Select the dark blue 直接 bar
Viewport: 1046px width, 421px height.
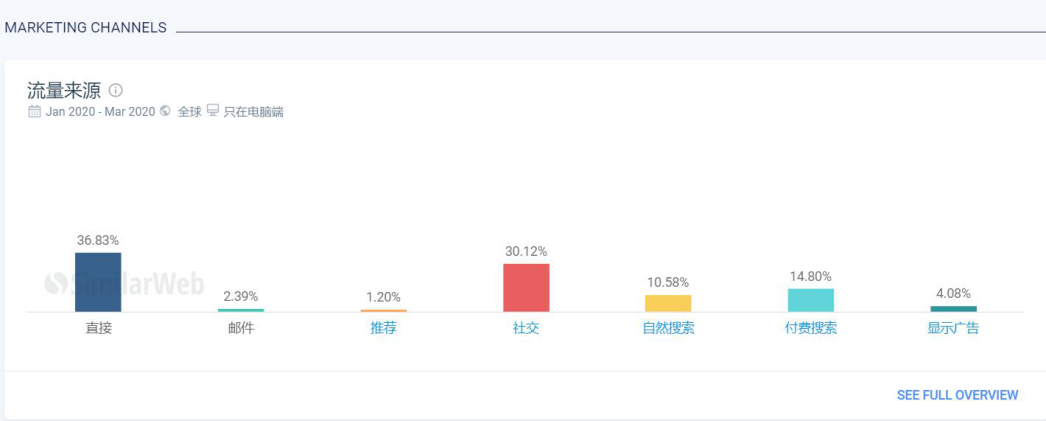(x=98, y=282)
